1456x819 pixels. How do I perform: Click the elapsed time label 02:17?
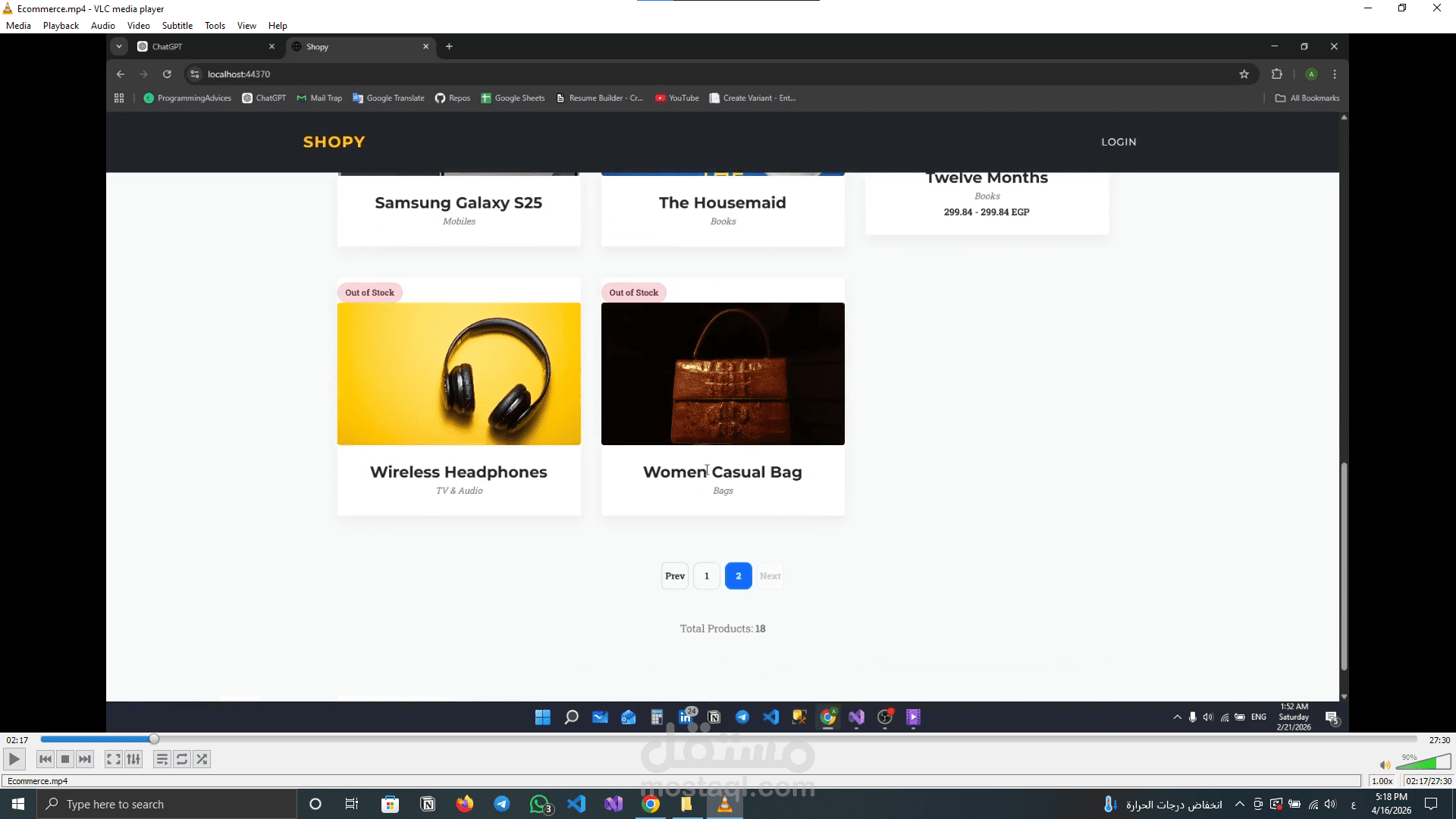(17, 740)
